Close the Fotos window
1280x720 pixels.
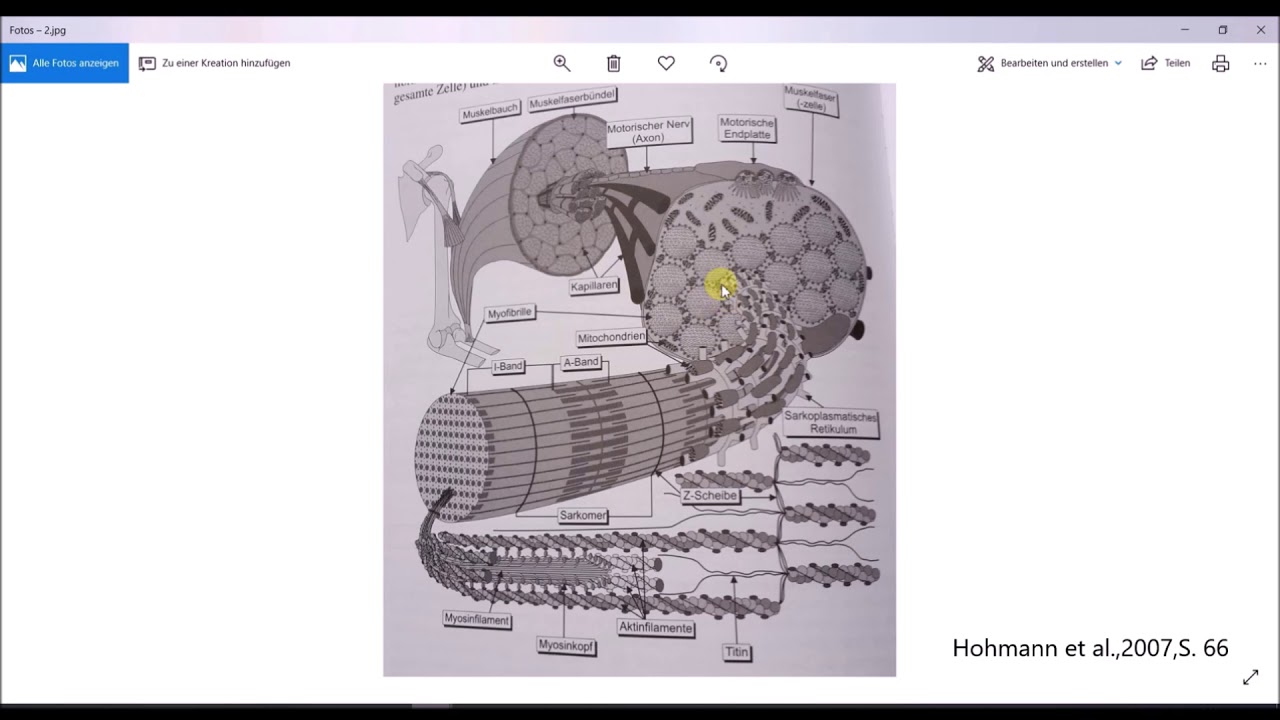(x=1260, y=30)
